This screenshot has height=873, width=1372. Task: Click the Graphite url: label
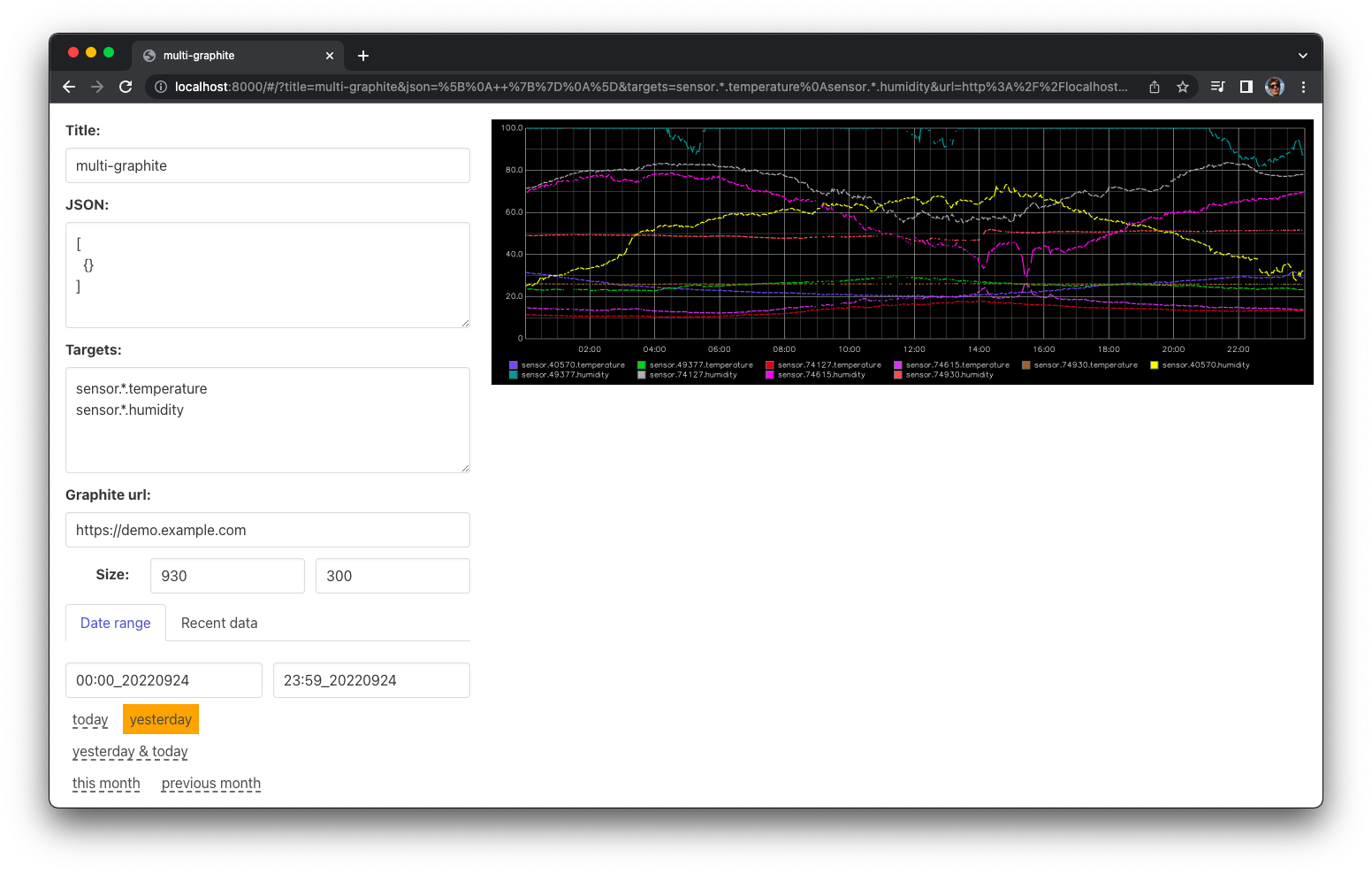tap(108, 494)
